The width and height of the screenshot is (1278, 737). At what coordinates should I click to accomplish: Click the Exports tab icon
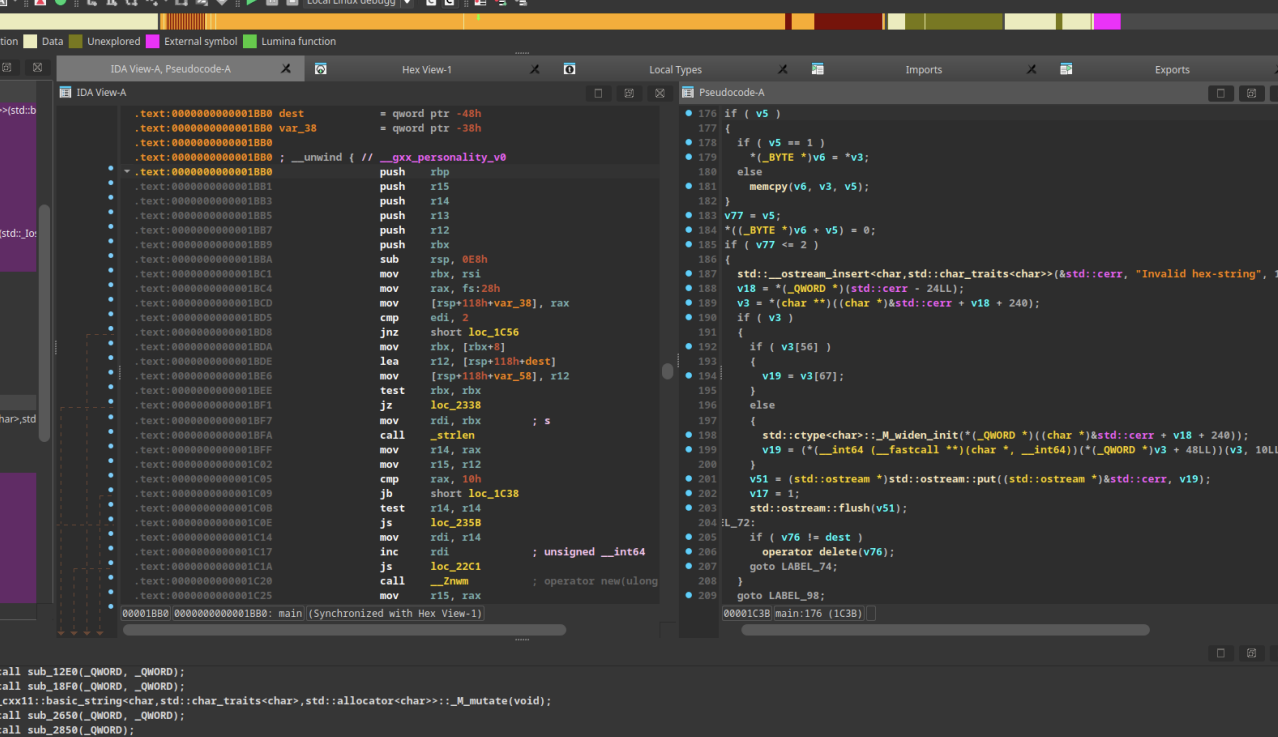tap(1066, 70)
